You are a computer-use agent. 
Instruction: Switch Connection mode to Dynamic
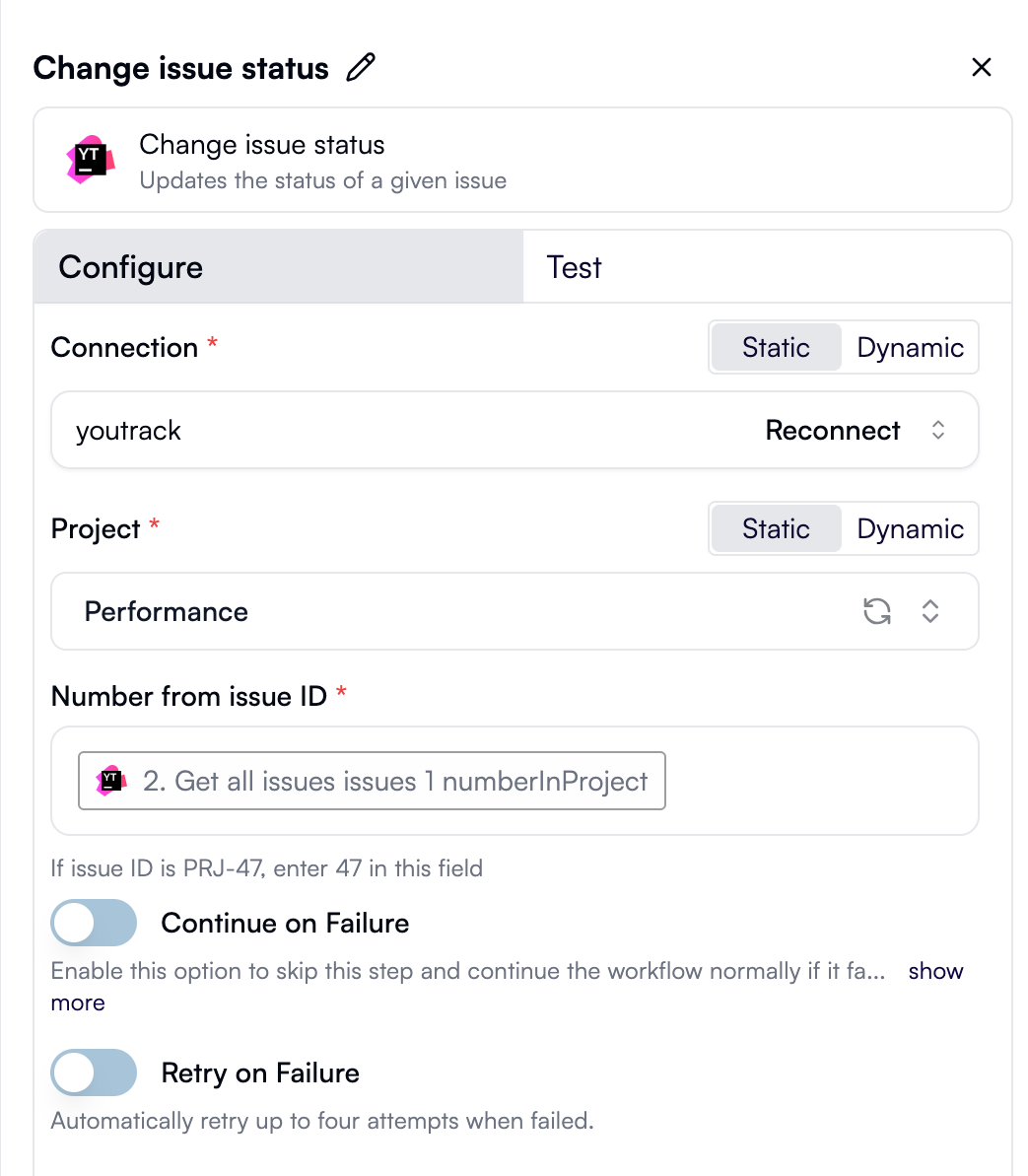click(x=909, y=347)
